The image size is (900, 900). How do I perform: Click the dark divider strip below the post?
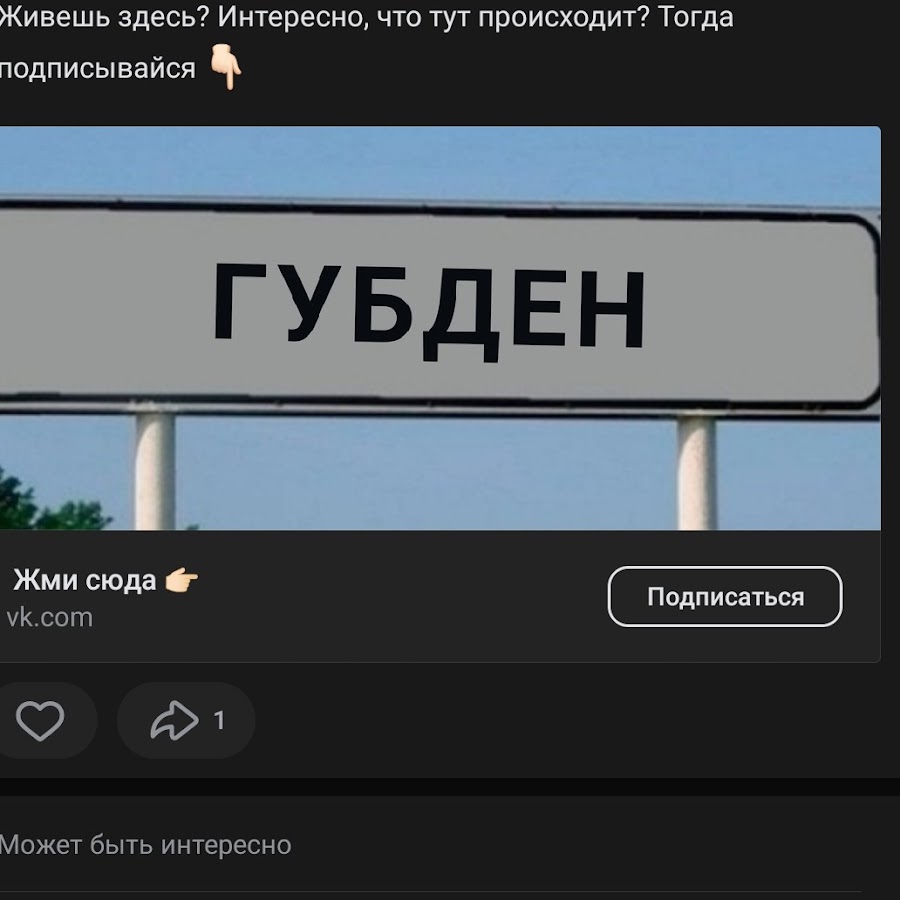(450, 786)
